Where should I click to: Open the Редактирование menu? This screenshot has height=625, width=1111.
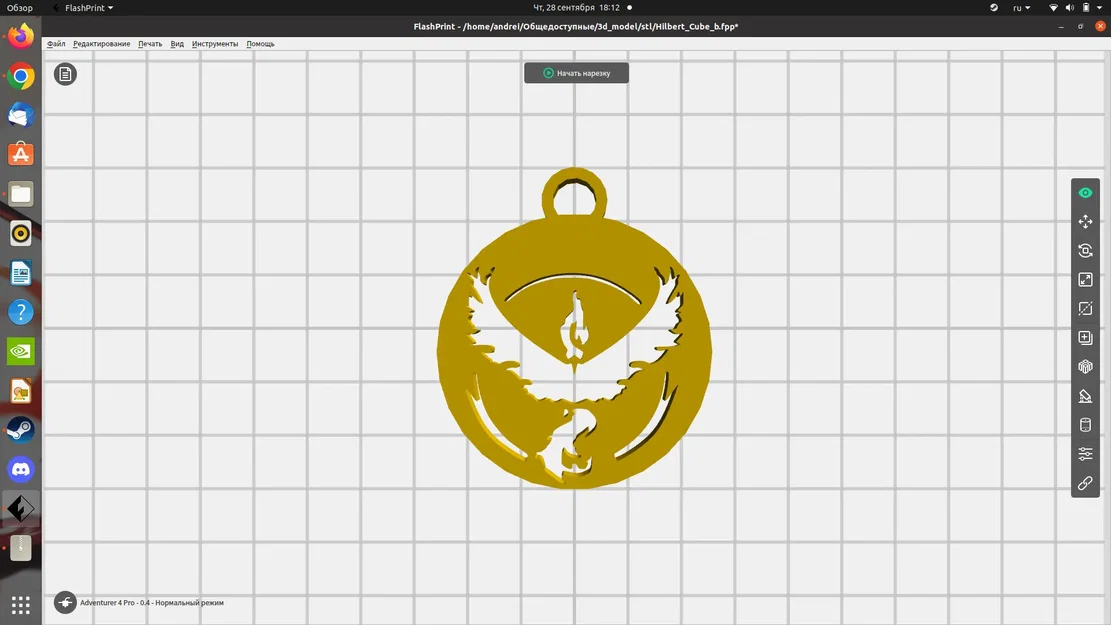[x=101, y=44]
